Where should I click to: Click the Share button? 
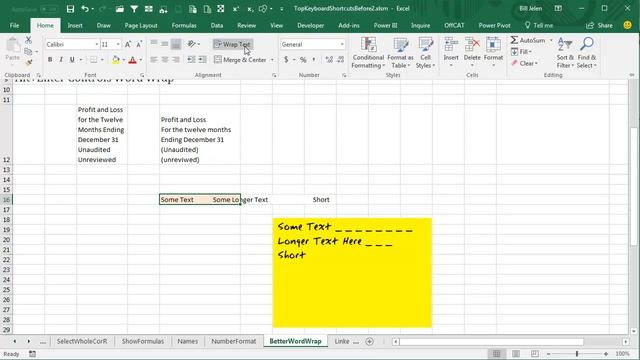click(600, 25)
